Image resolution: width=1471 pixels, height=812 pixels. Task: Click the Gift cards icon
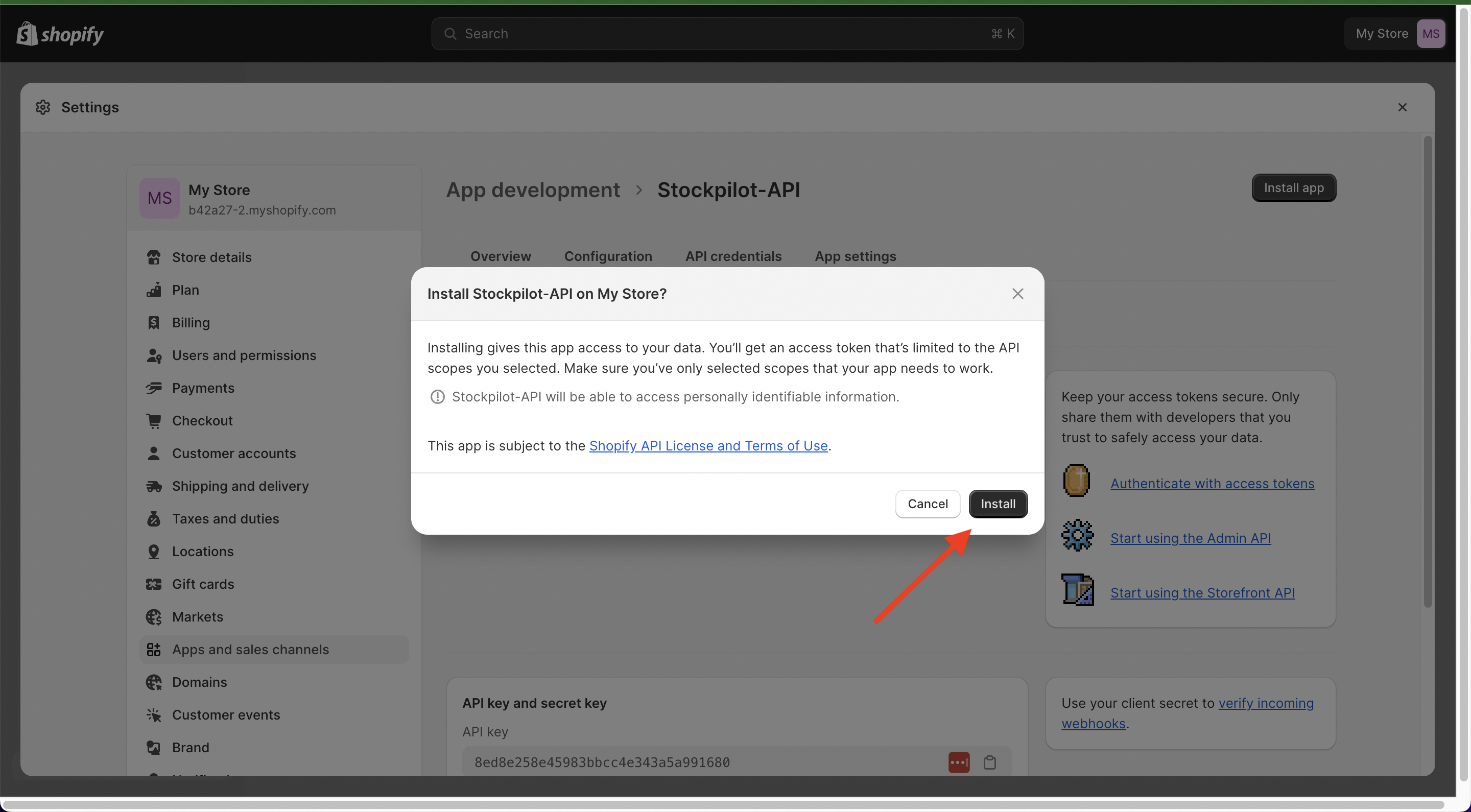click(x=154, y=584)
